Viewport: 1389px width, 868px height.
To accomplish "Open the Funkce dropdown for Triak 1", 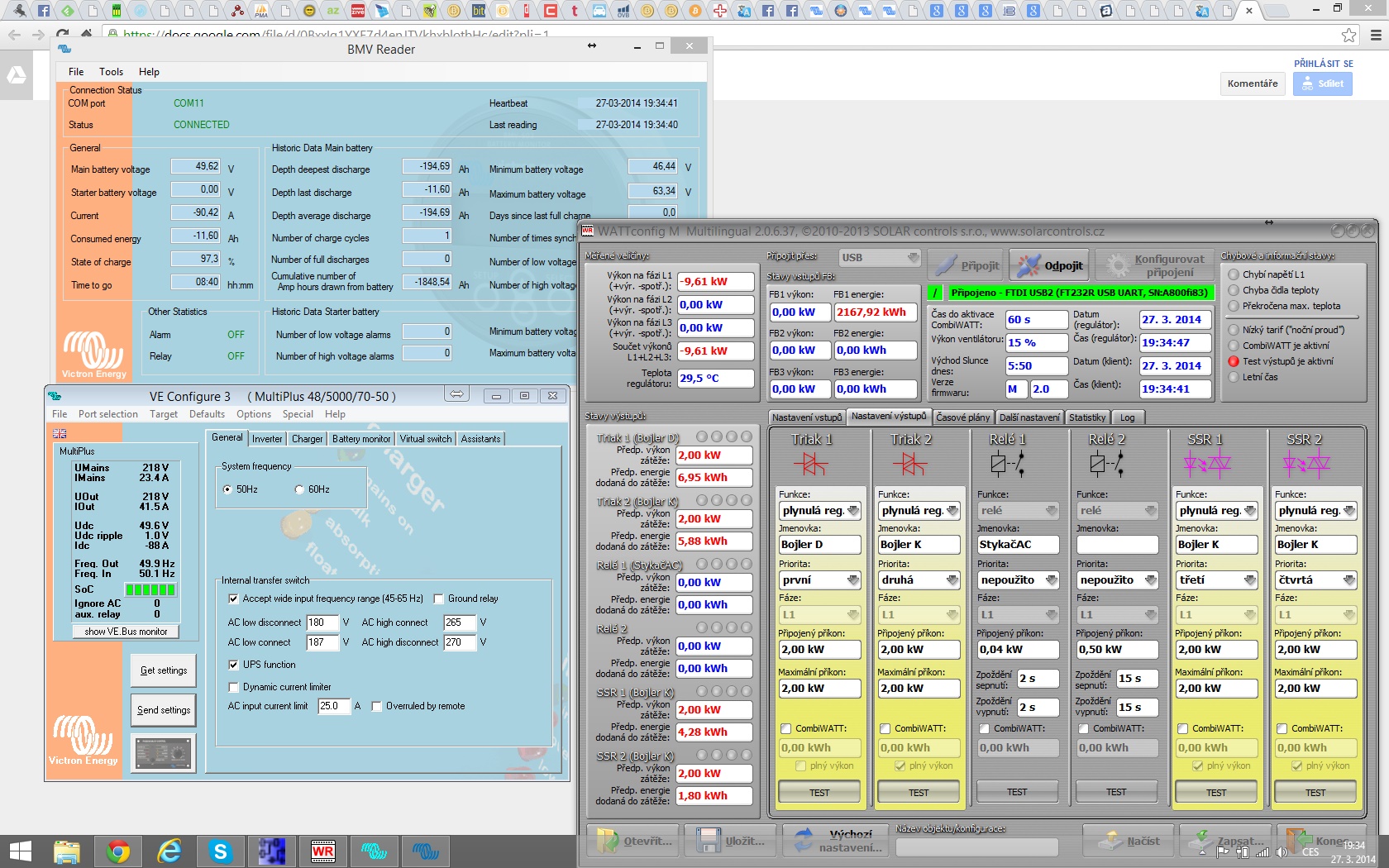I will tap(820, 511).
